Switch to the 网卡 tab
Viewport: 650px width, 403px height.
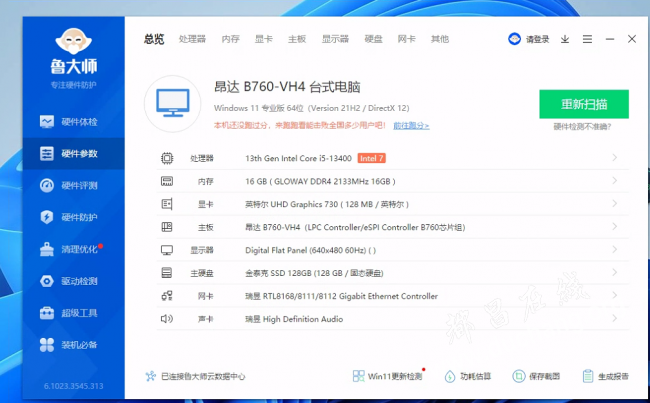407,39
